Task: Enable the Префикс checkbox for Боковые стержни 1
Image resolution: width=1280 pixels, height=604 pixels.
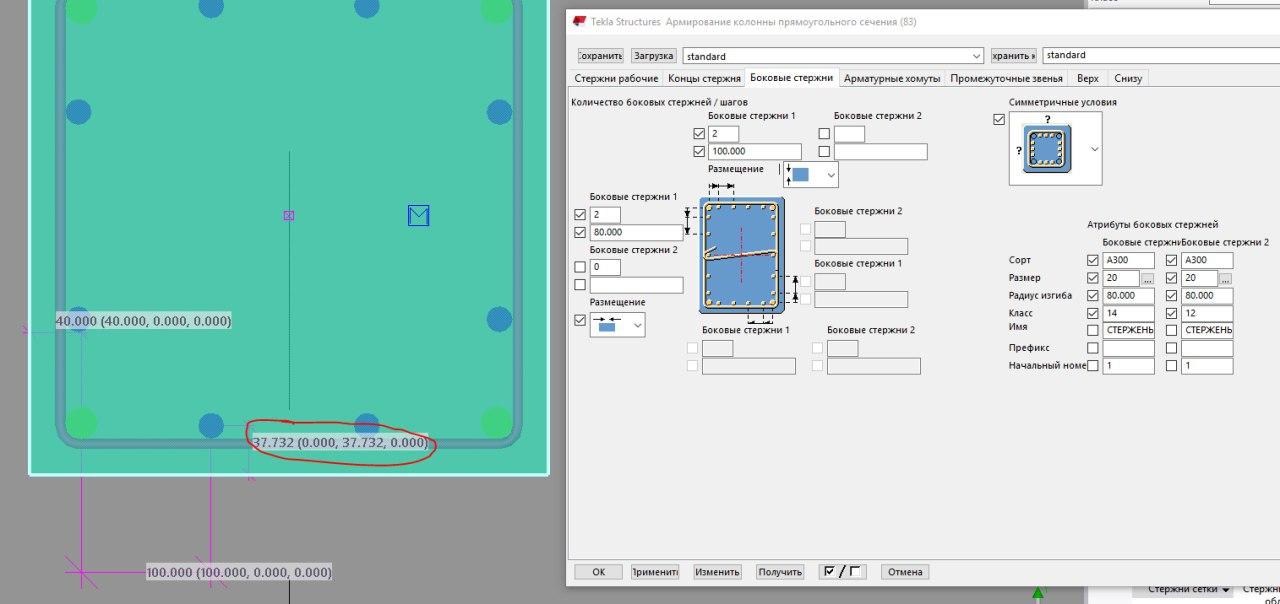Action: pyautogui.click(x=1092, y=349)
